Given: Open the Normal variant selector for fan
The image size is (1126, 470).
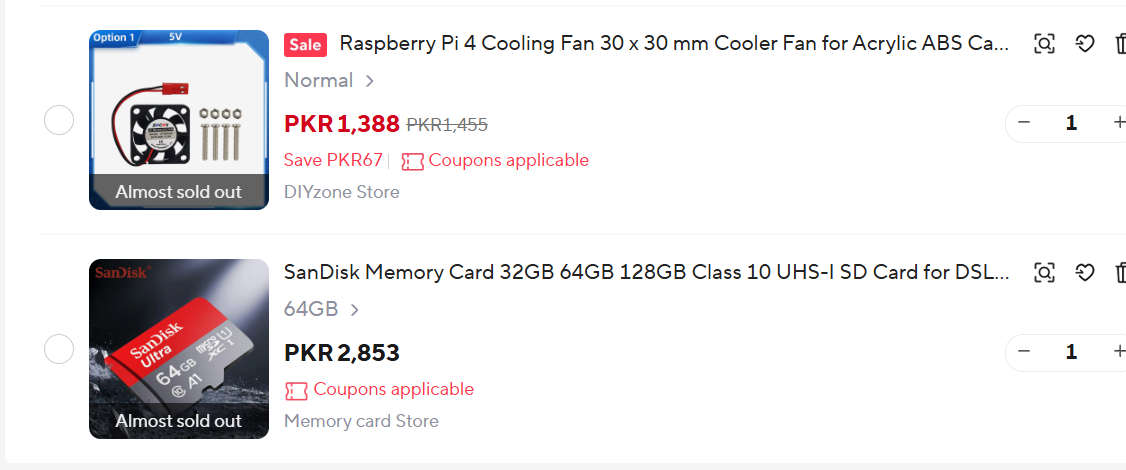Looking at the screenshot, I should (329, 81).
